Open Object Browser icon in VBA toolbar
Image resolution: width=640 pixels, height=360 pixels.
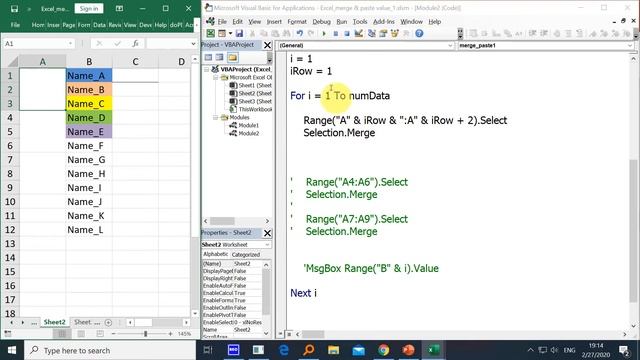click(394, 33)
